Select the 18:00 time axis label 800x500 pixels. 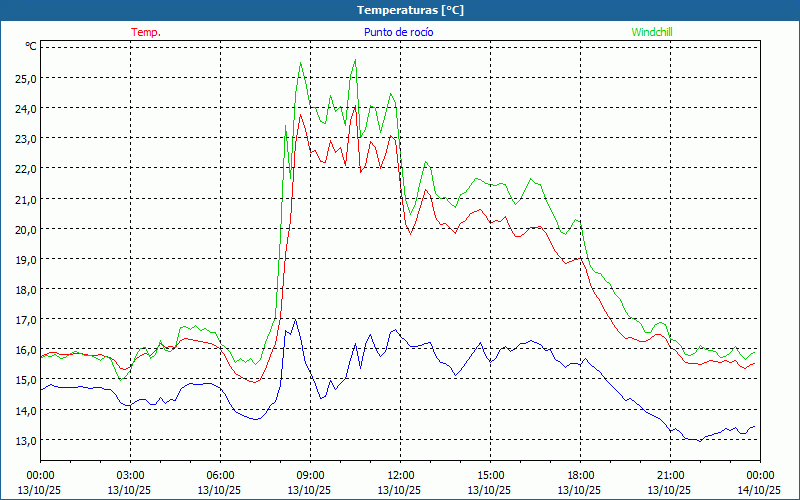(580, 475)
